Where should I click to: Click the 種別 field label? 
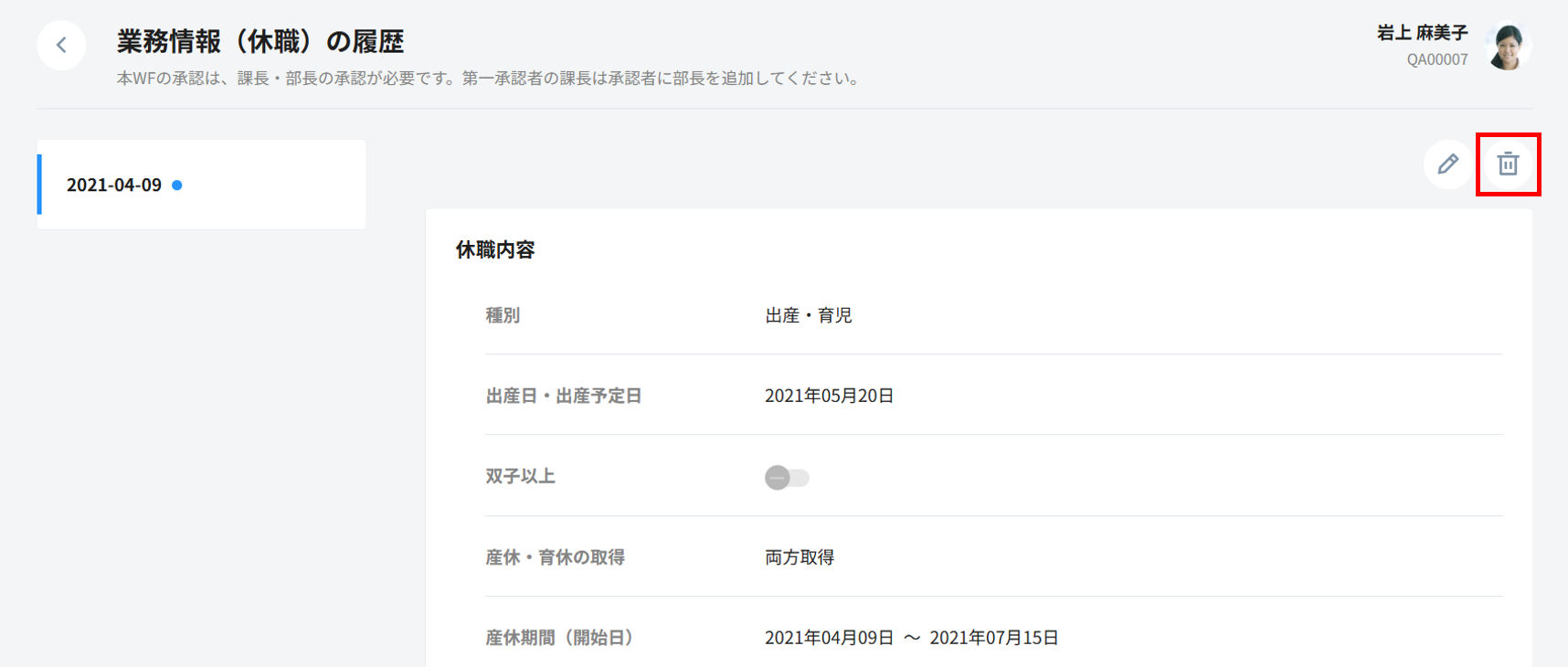[503, 315]
